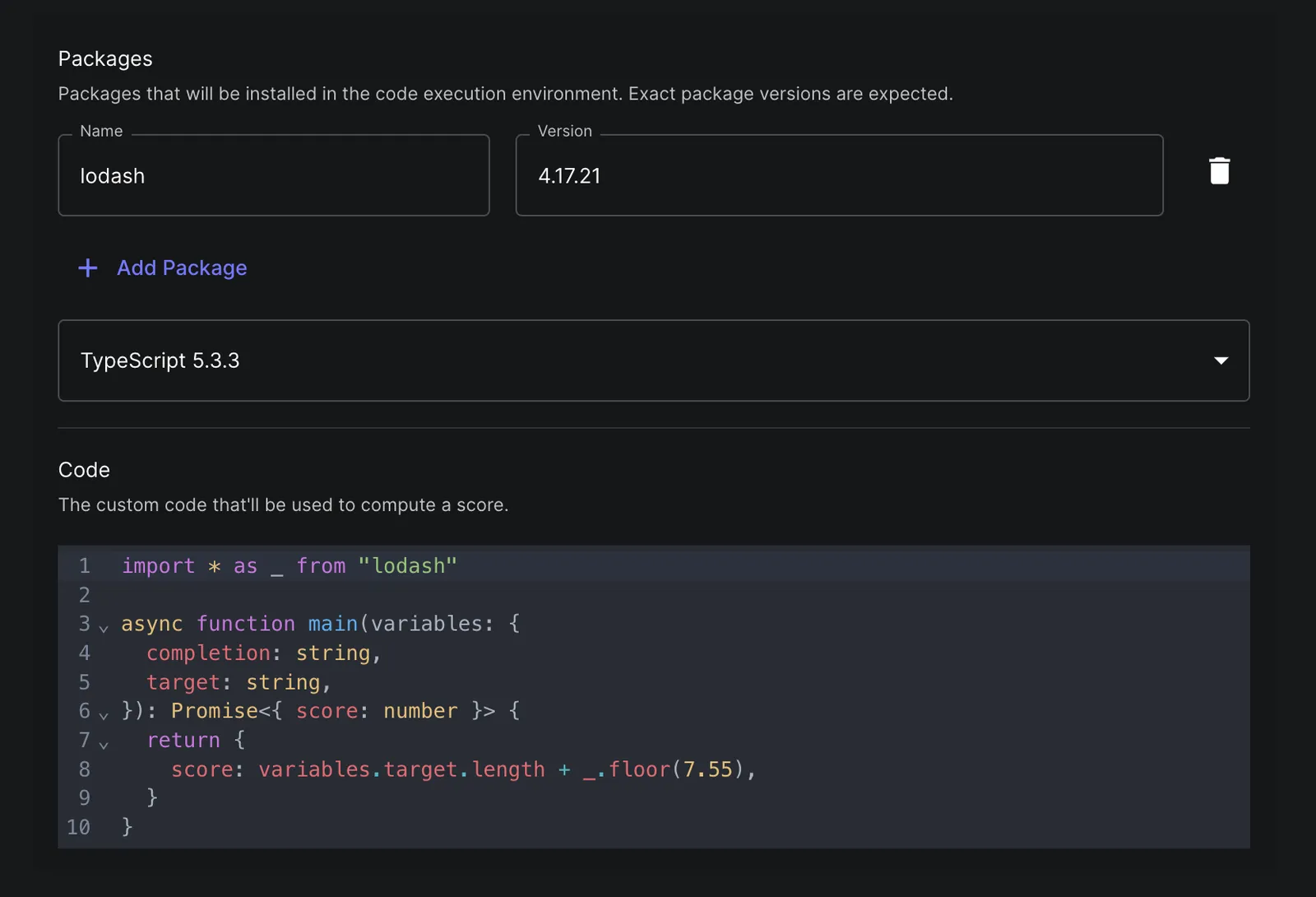Focus the Version field showing 4.17.21
The image size is (1316, 897).
839,175
